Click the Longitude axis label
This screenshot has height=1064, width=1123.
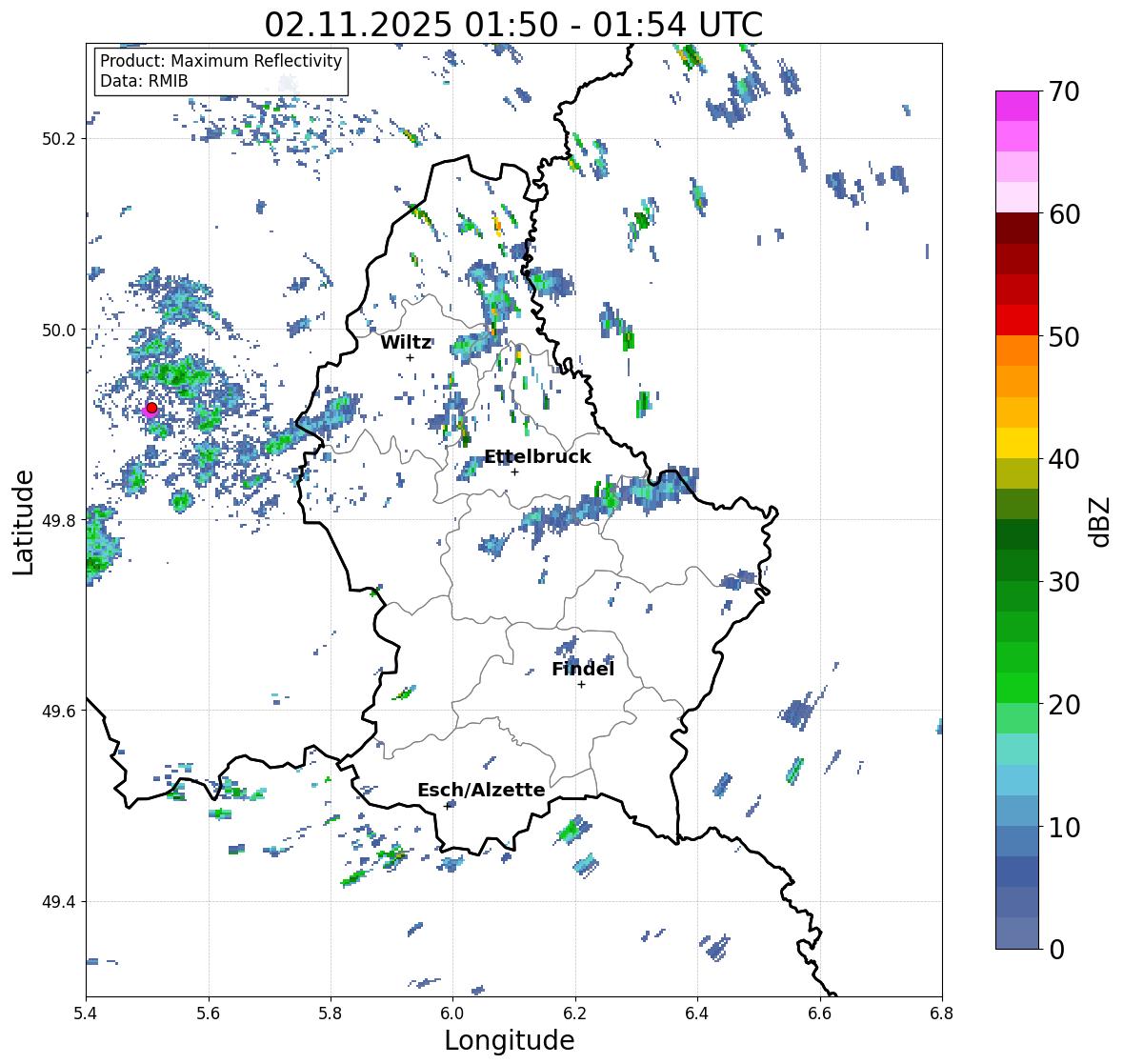510,1040
